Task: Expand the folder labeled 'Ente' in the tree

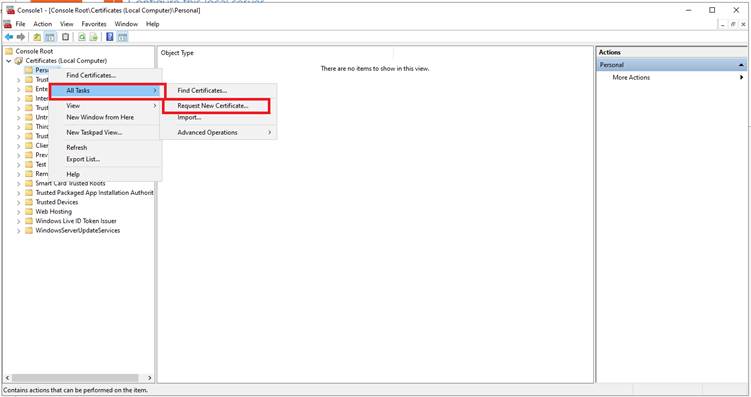Action: tap(19, 89)
